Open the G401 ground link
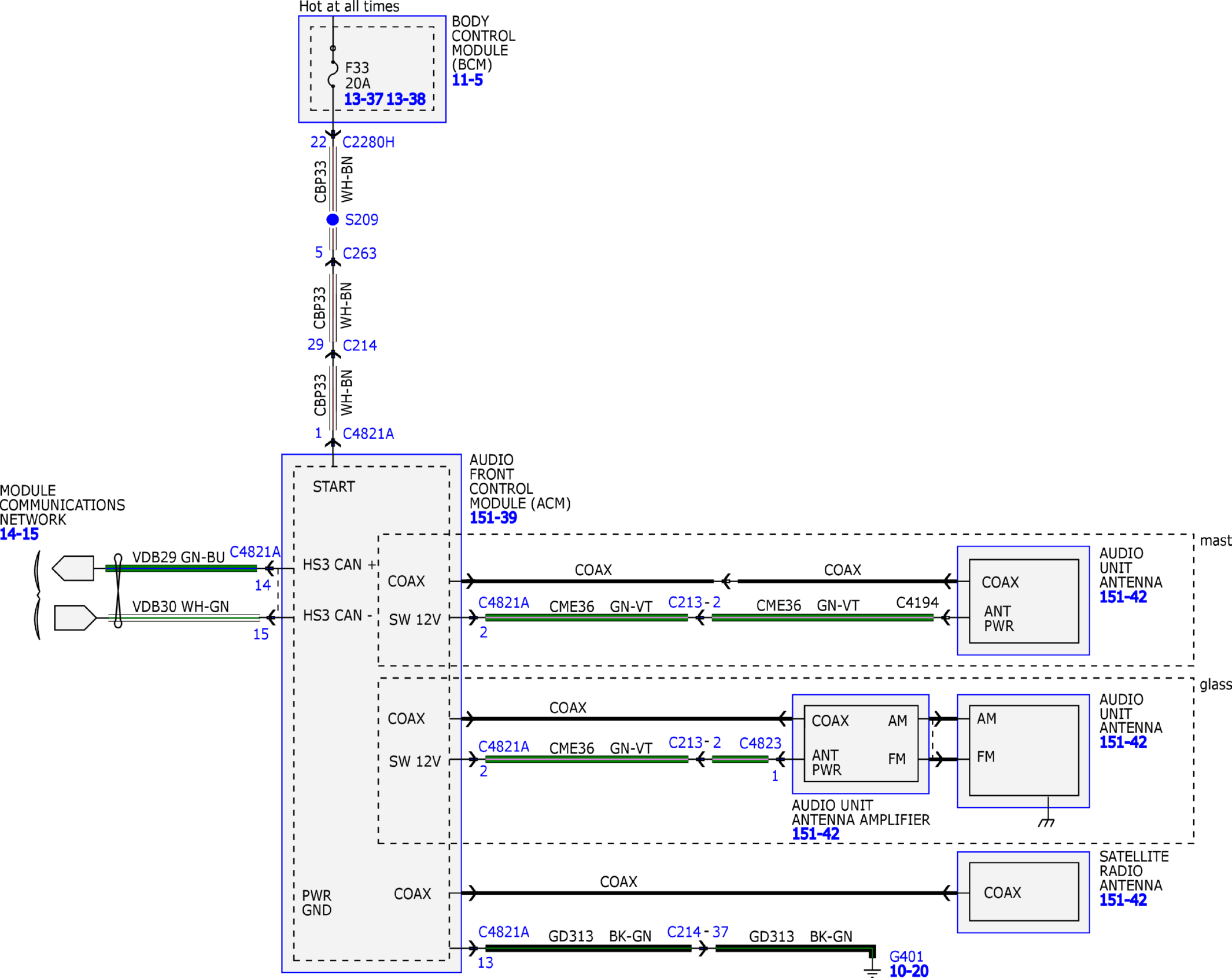Image resolution: width=1232 pixels, height=978 pixels. (906, 957)
